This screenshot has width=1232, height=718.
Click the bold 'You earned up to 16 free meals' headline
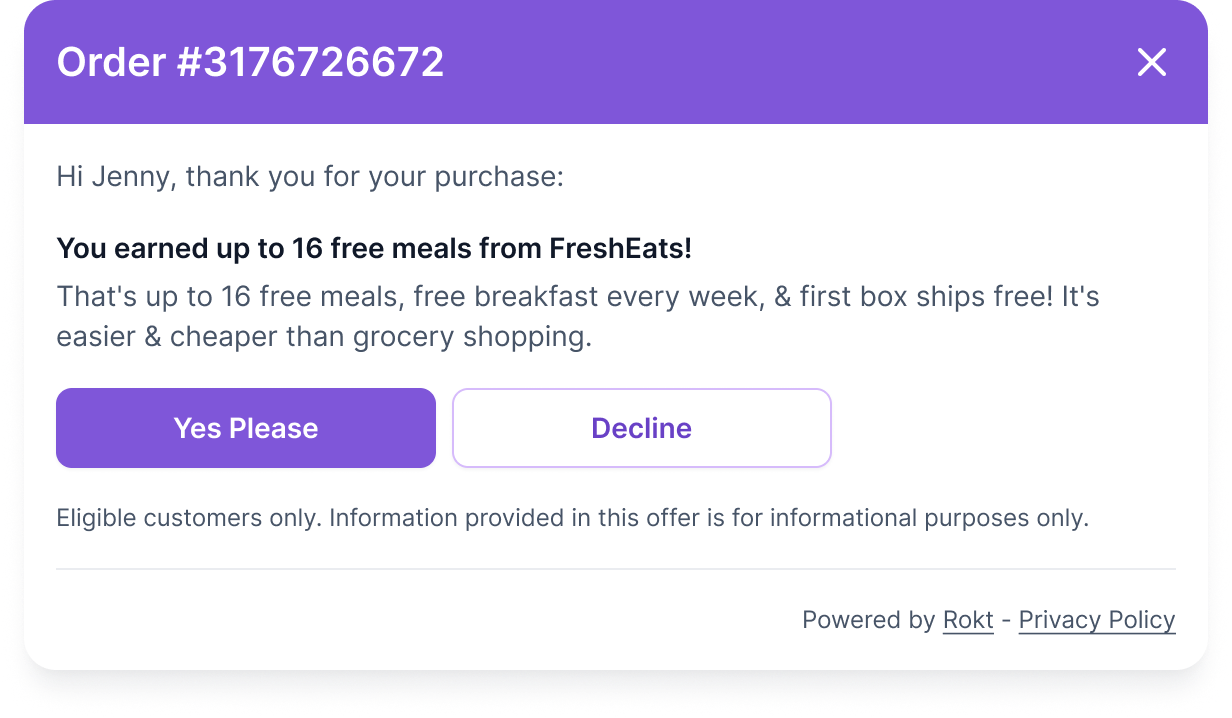(x=374, y=249)
